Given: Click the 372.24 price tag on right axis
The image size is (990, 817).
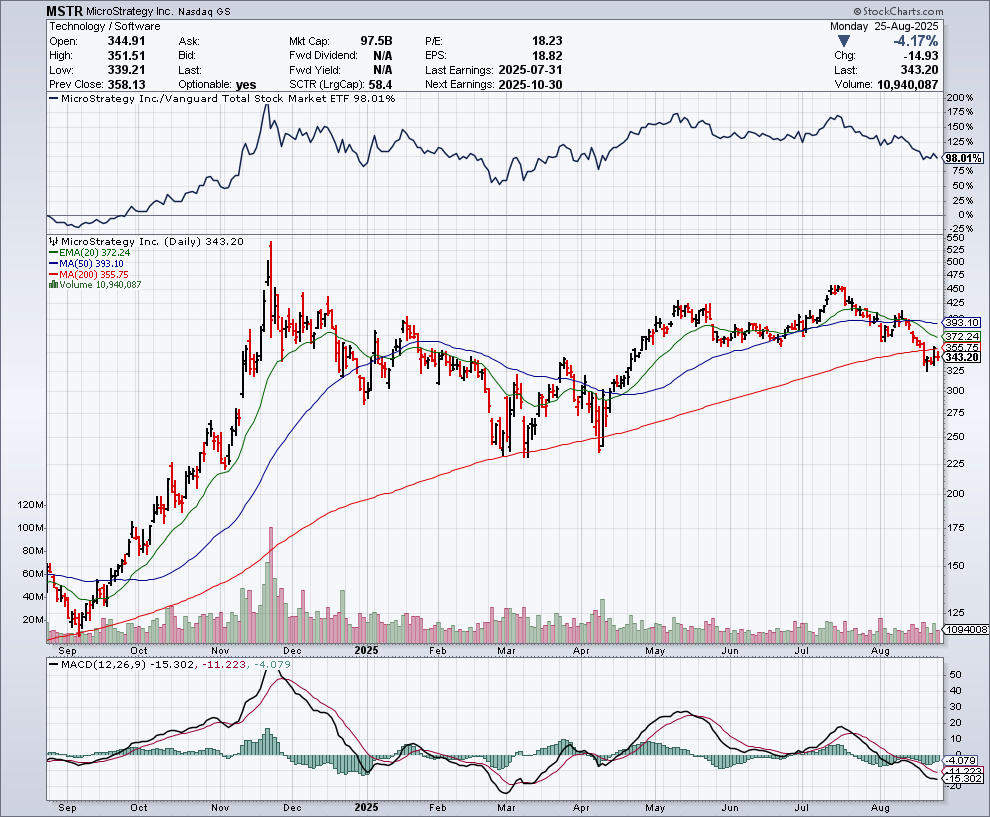Looking at the screenshot, I should 963,337.
